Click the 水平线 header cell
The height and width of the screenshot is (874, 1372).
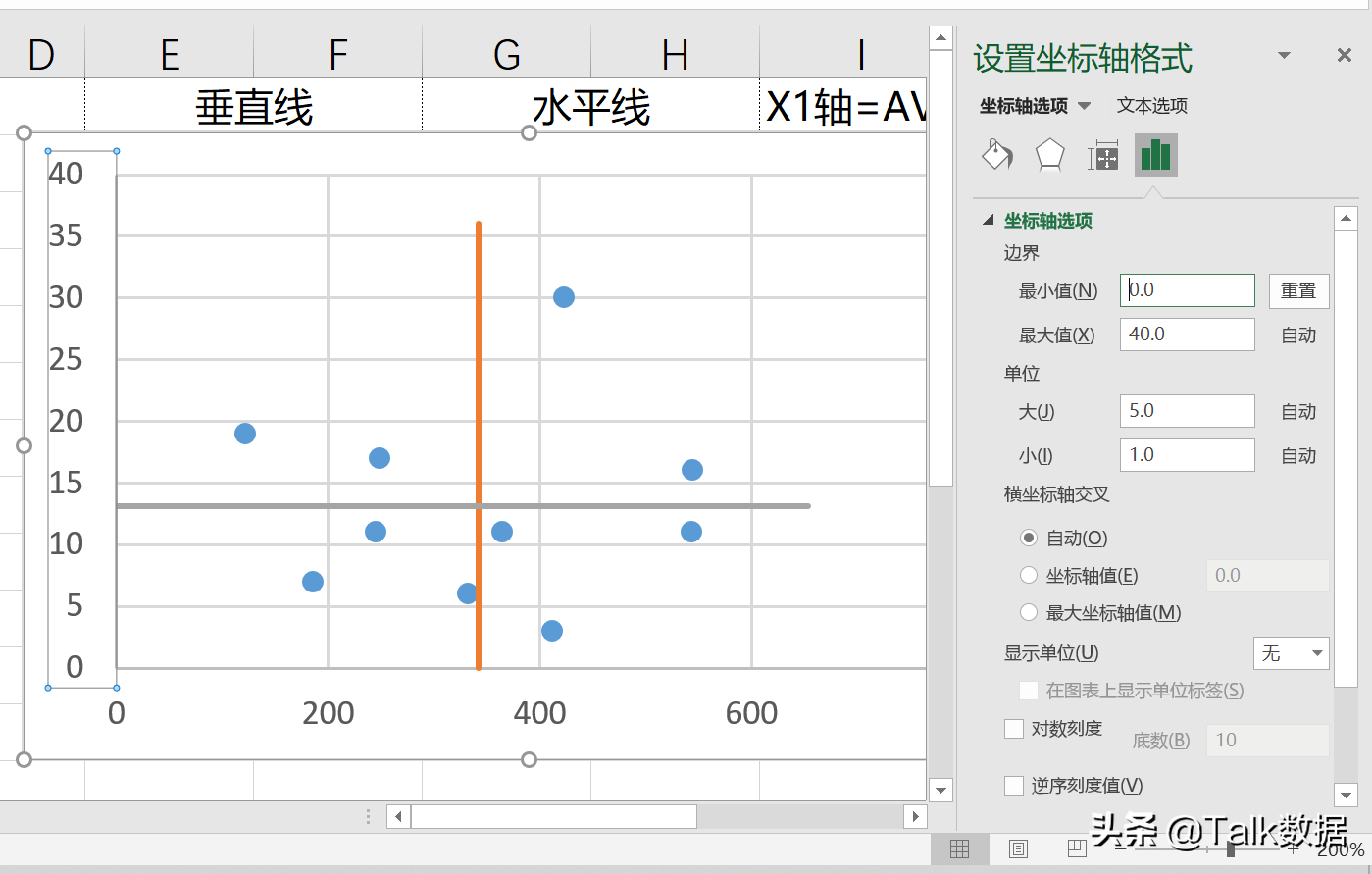pyautogui.click(x=591, y=106)
